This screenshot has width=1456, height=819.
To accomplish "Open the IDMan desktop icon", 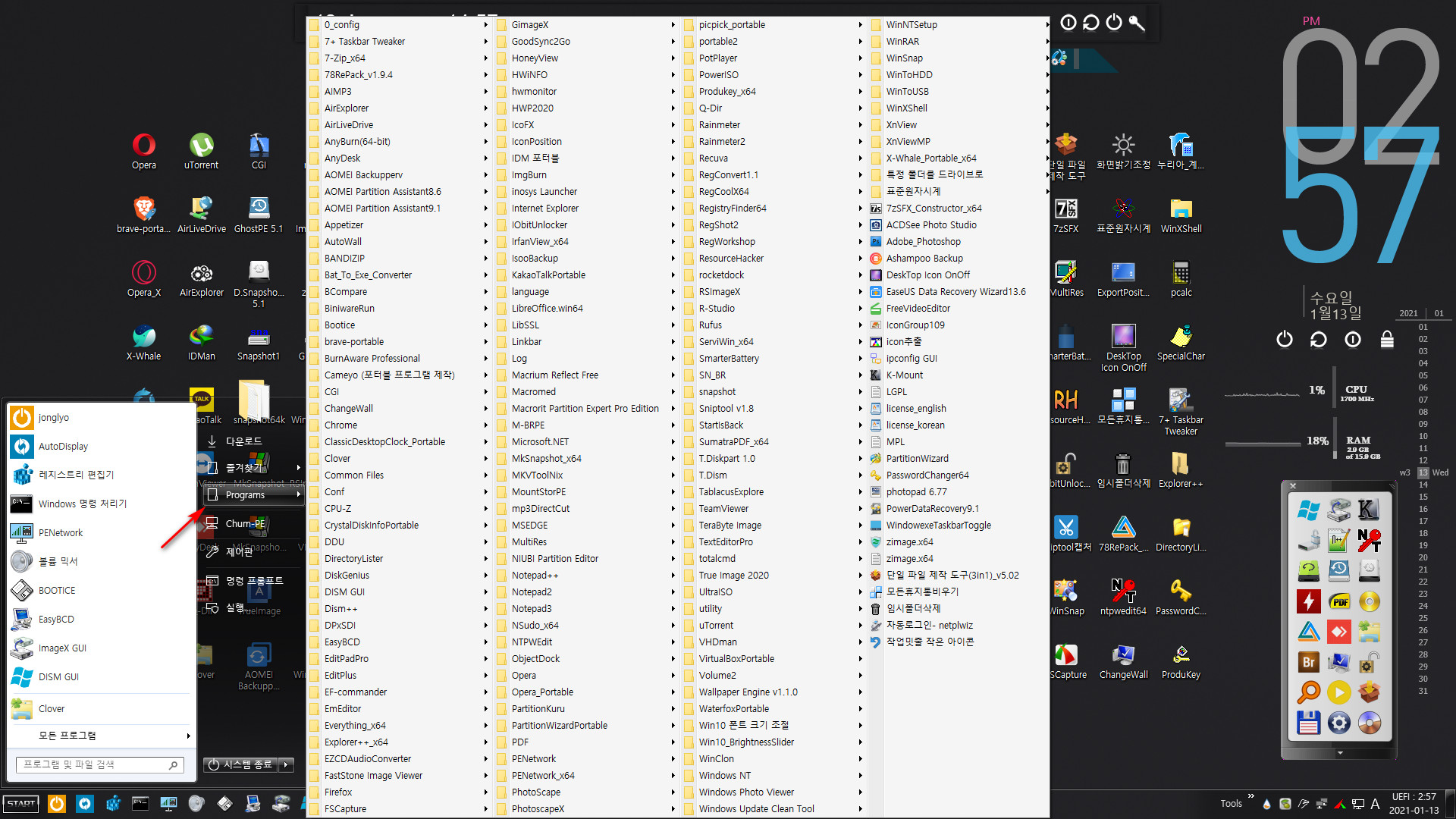I will tap(201, 342).
